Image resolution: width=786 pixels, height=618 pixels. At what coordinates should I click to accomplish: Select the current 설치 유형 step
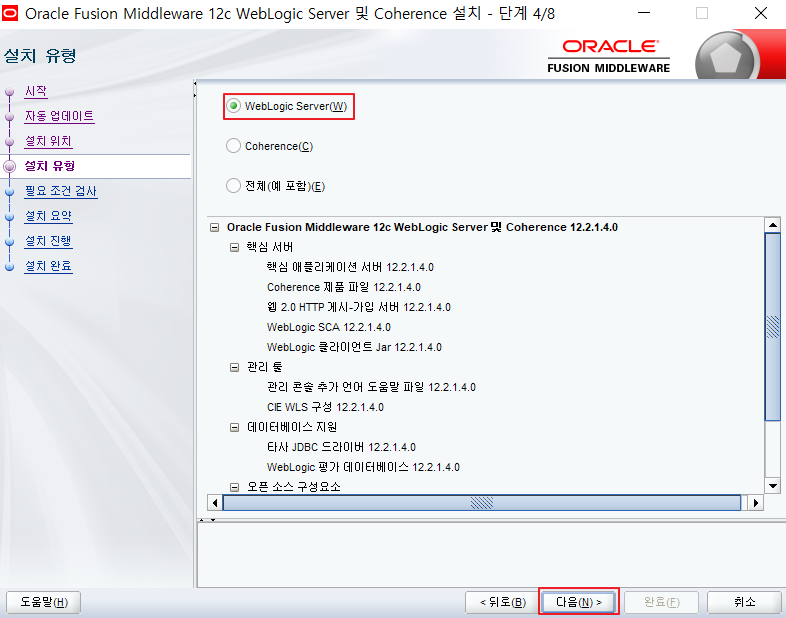tap(50, 166)
